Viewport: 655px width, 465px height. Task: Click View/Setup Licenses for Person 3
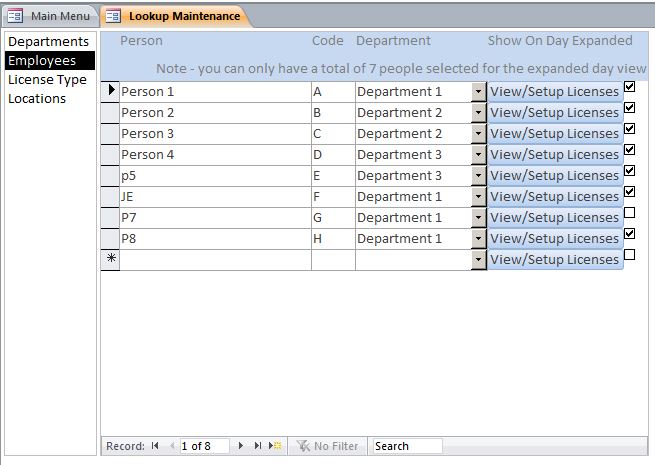[555, 133]
